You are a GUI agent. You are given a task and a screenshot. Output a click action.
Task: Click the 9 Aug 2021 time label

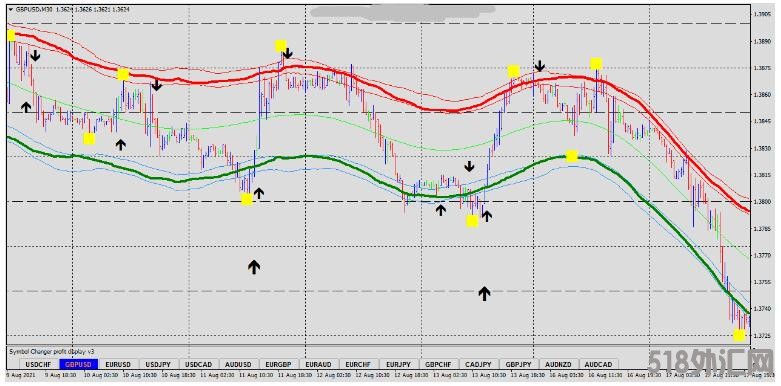point(20,374)
